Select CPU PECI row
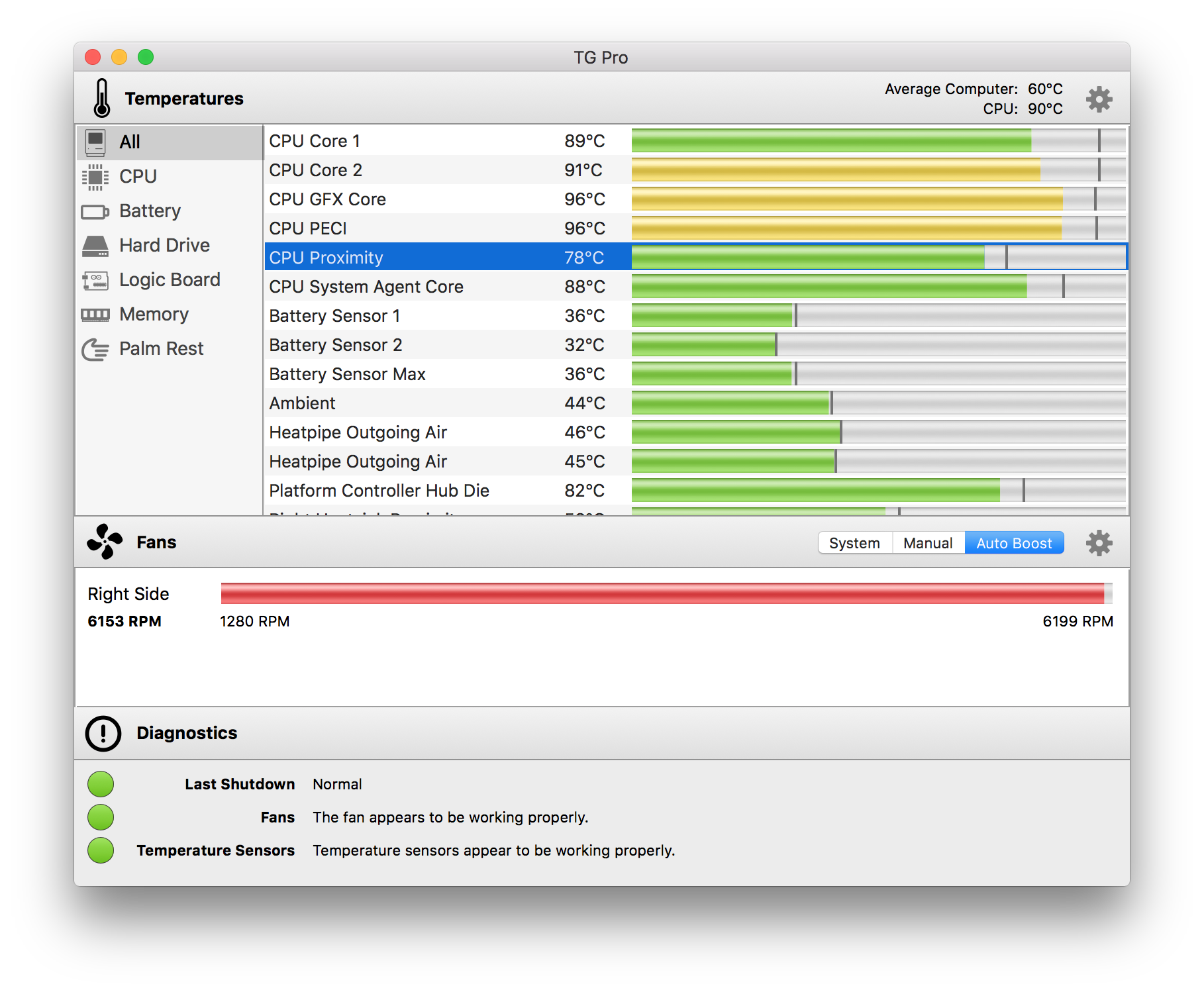This screenshot has height=992, width=1204. pyautogui.click(x=695, y=228)
